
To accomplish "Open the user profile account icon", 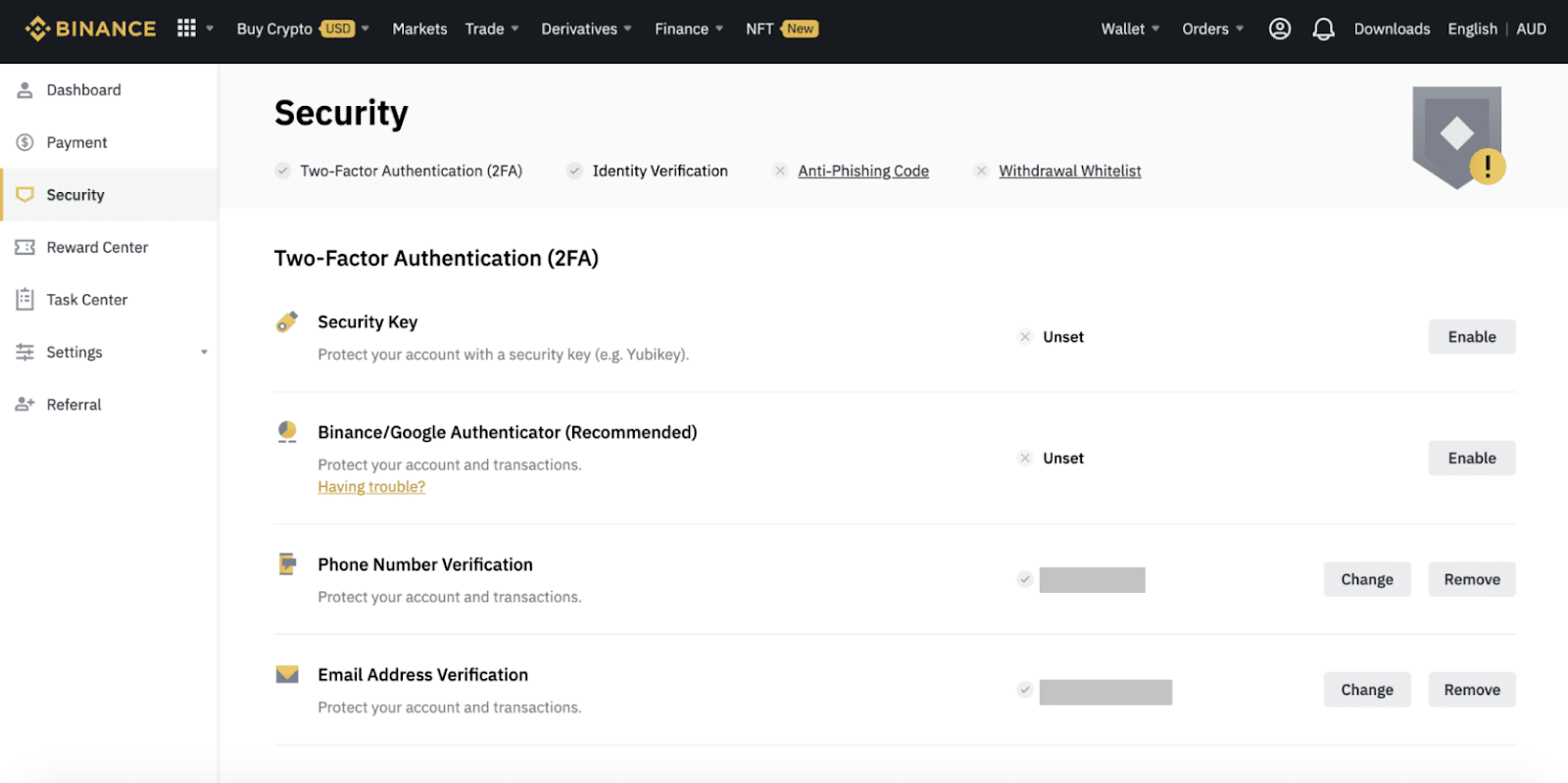I will coord(1279,28).
